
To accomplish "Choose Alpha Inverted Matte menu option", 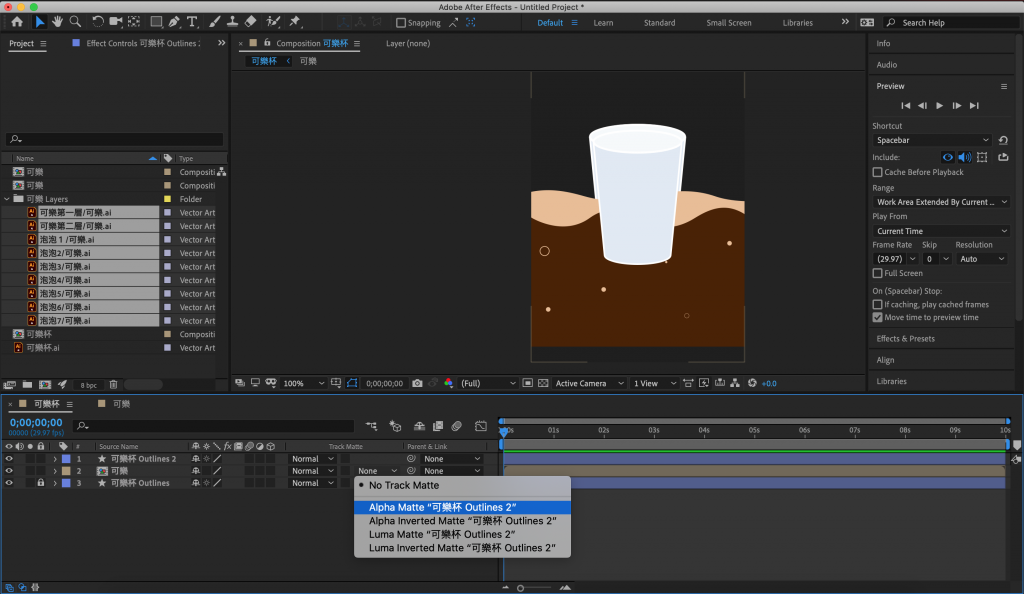I will pos(462,521).
